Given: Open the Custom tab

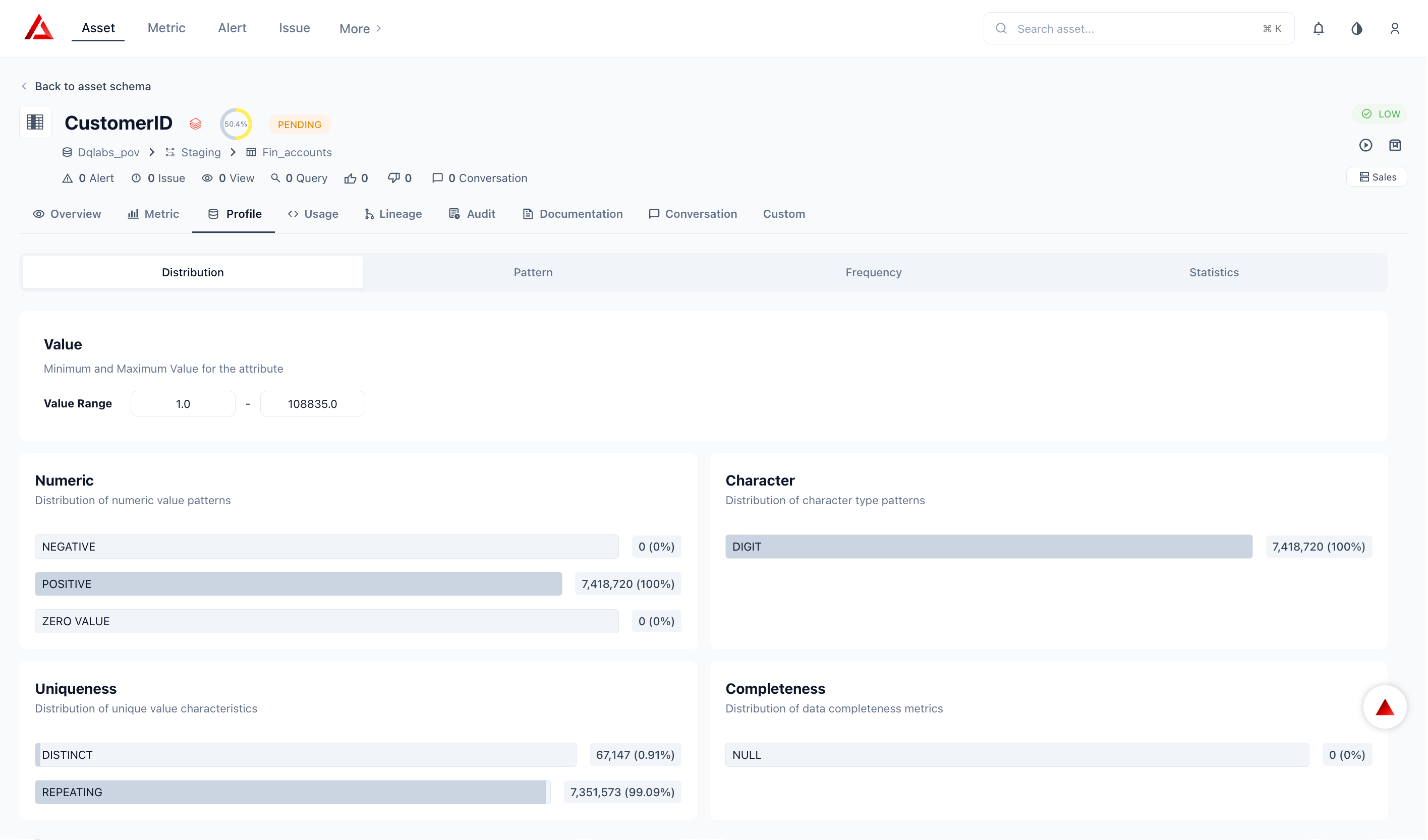Looking at the screenshot, I should [x=785, y=214].
